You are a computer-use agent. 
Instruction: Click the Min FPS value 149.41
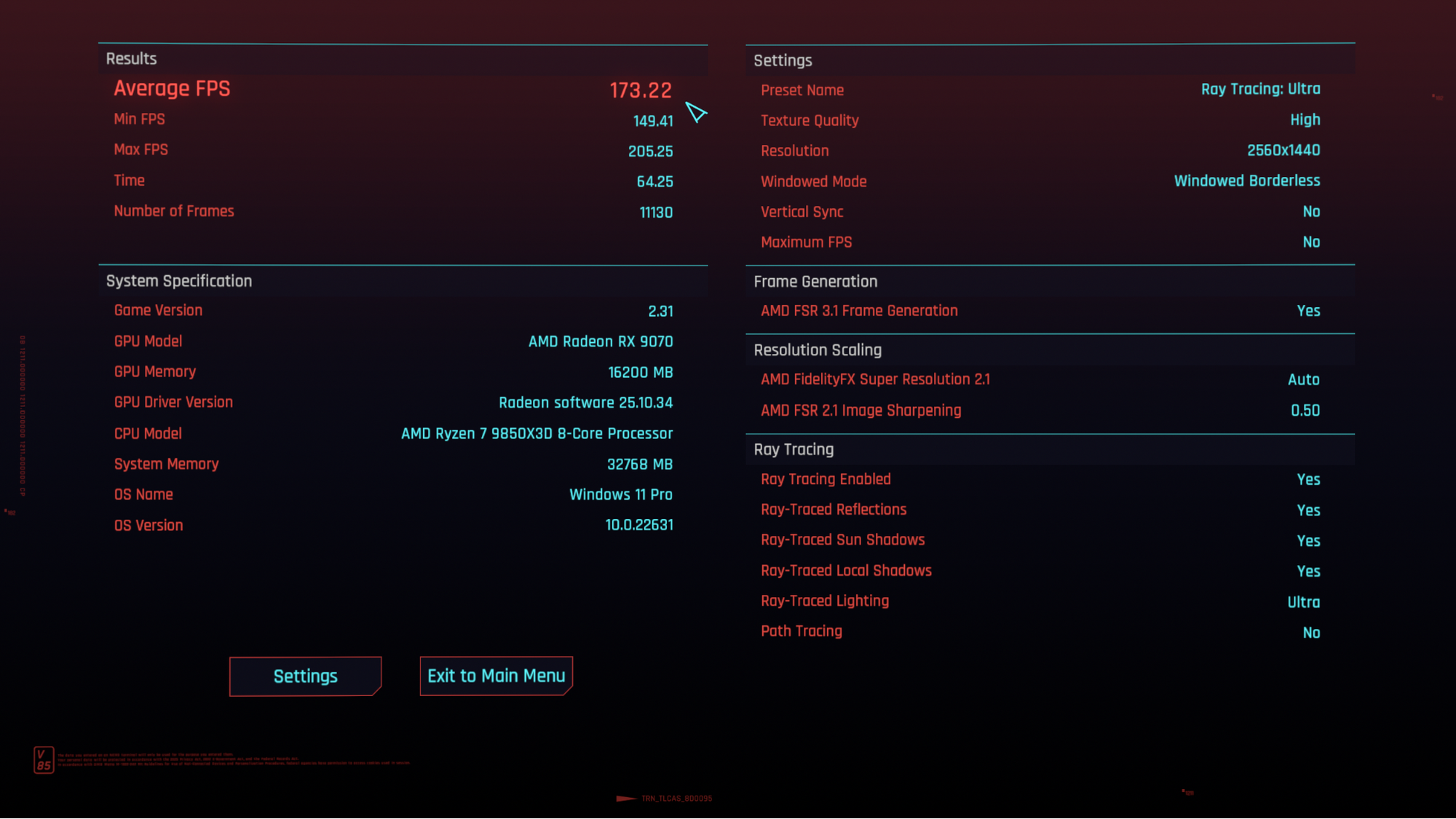pyautogui.click(x=652, y=121)
